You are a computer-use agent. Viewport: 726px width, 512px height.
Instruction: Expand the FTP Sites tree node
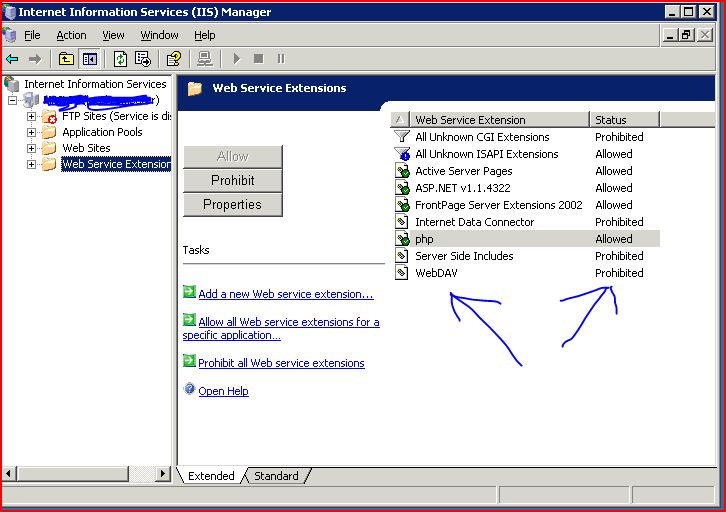pyautogui.click(x=31, y=117)
